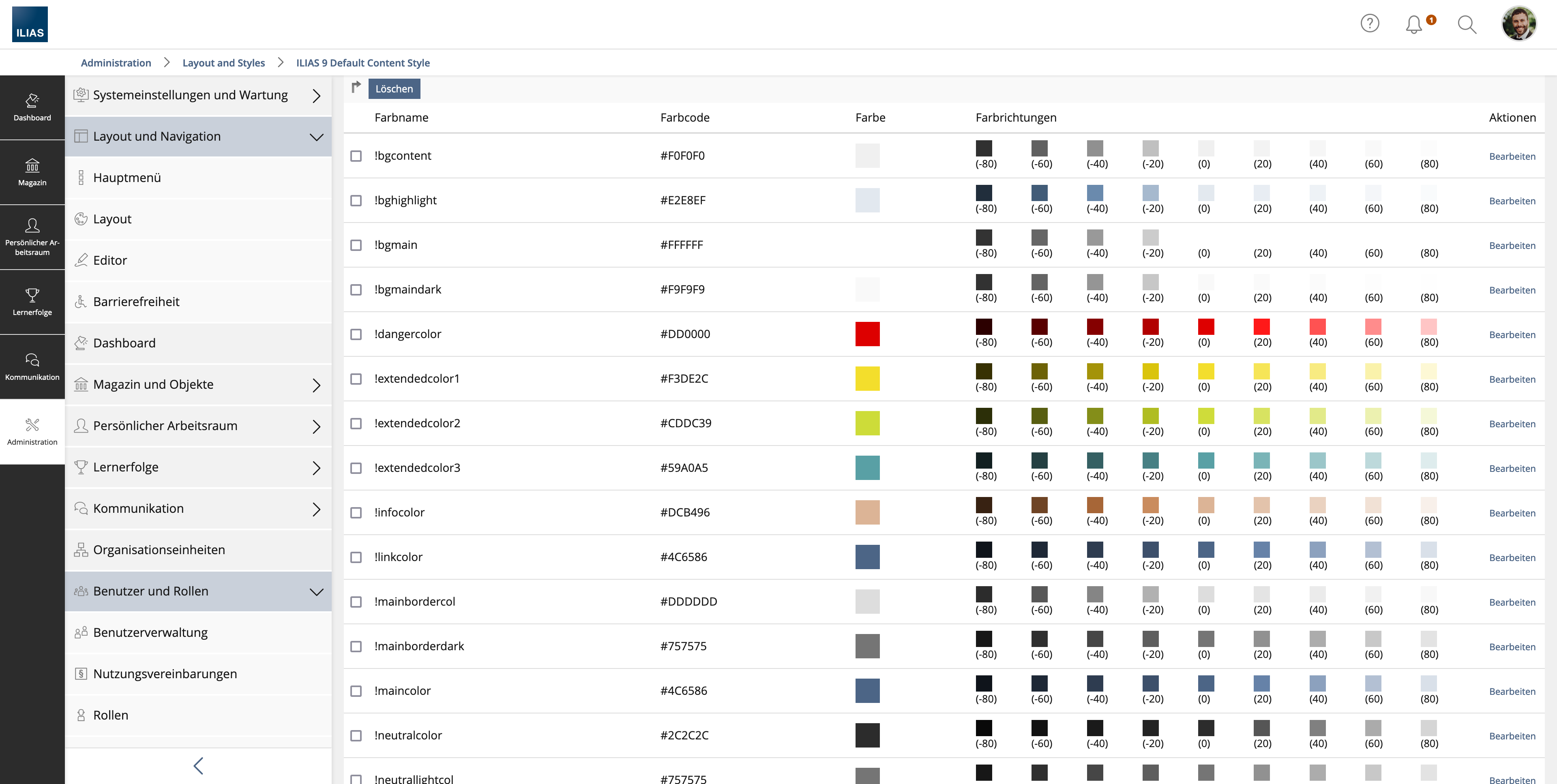1557x784 pixels.
Task: Open Barrierefreiheit menu entry
Action: [136, 302]
